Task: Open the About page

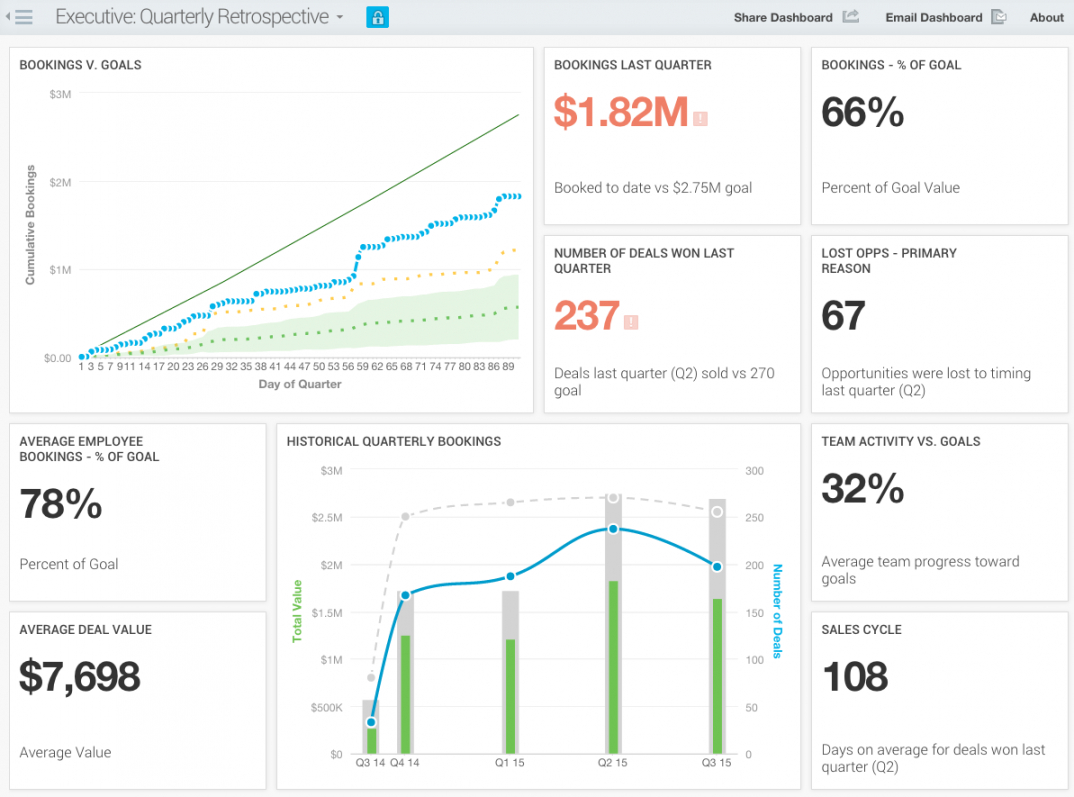Action: (1046, 17)
